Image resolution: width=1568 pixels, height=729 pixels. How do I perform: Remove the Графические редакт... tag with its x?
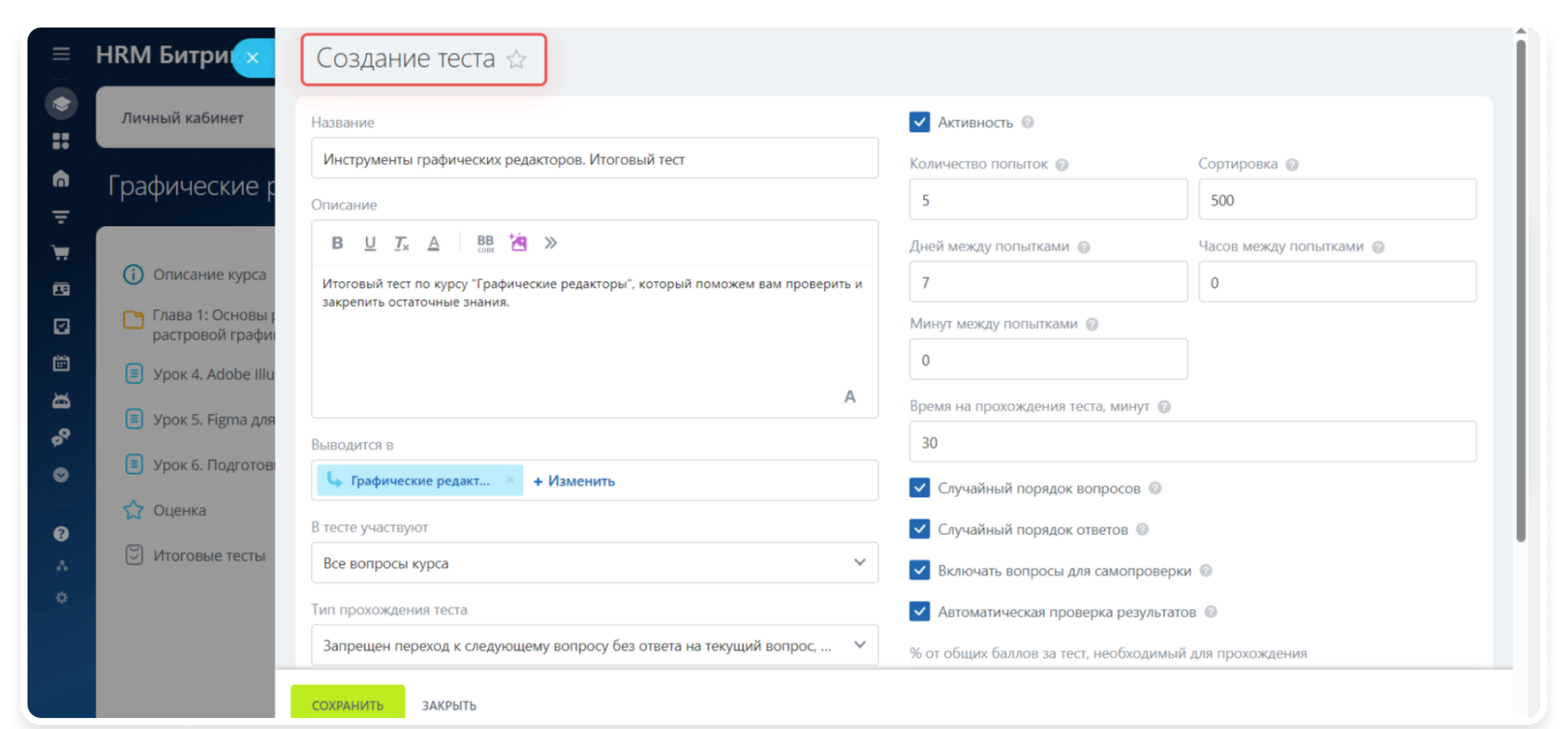510,479
